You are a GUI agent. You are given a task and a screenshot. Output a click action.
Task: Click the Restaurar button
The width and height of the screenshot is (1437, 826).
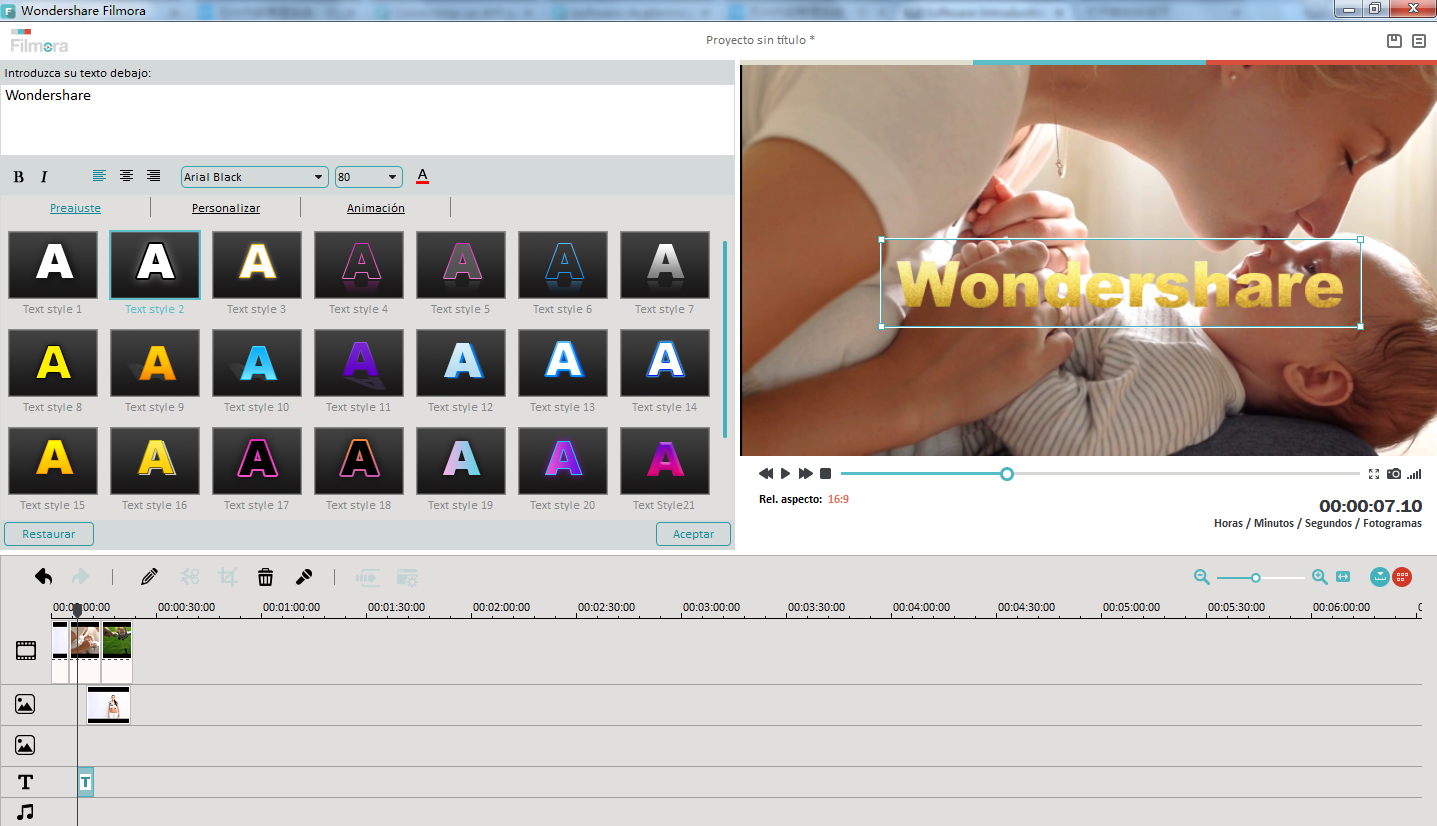click(49, 534)
